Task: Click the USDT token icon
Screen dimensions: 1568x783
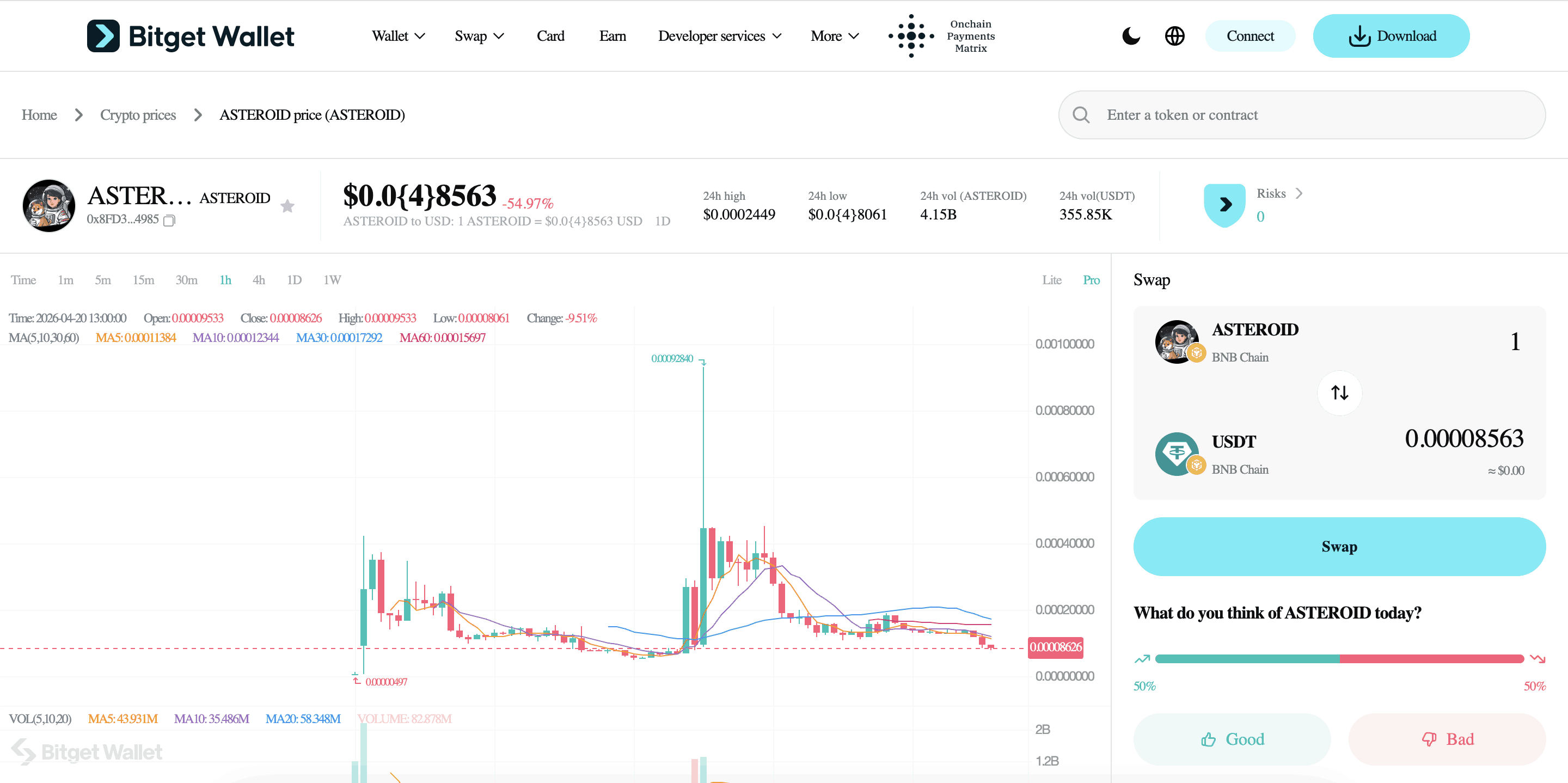Action: click(1177, 454)
